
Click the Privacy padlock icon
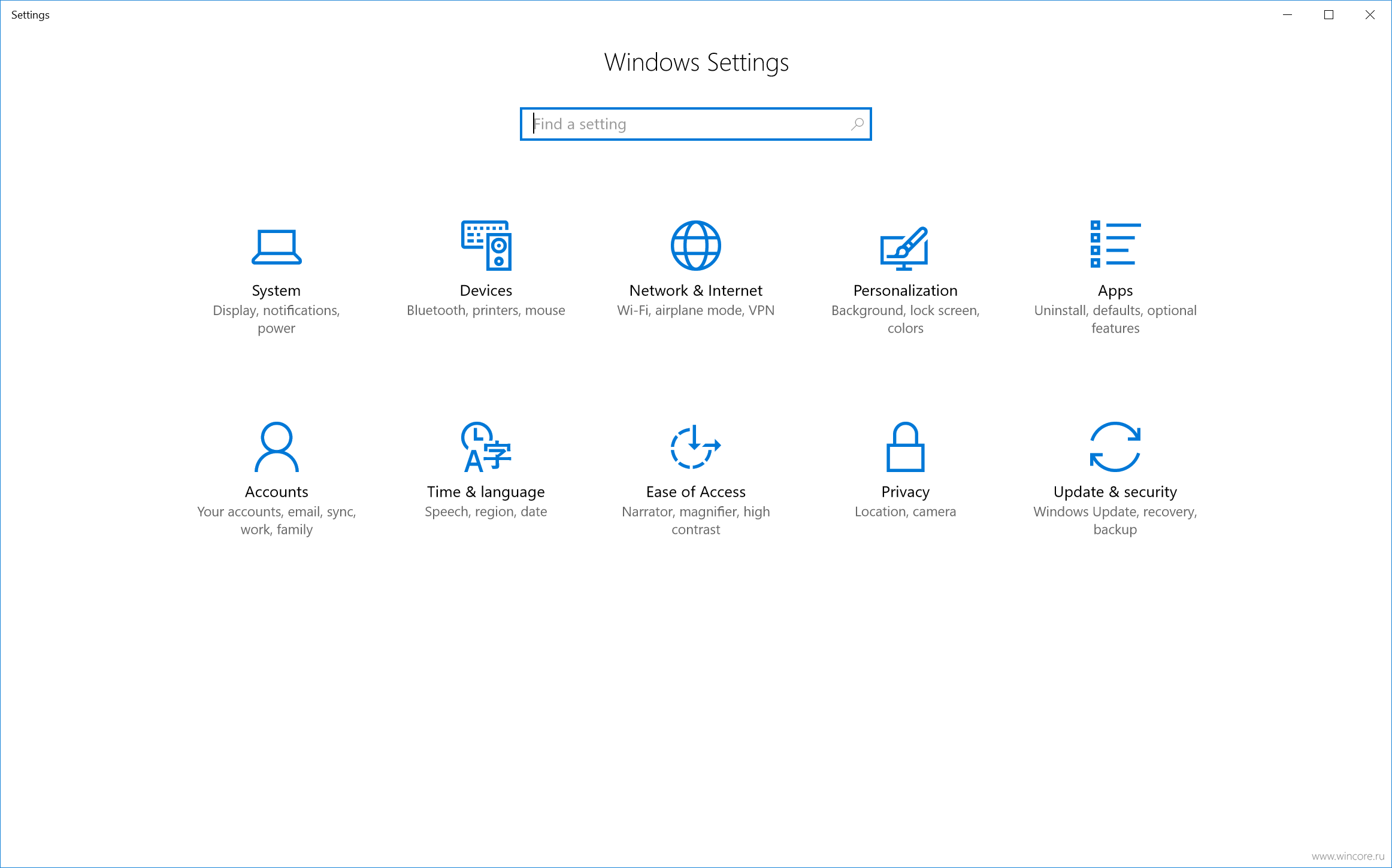pos(905,447)
